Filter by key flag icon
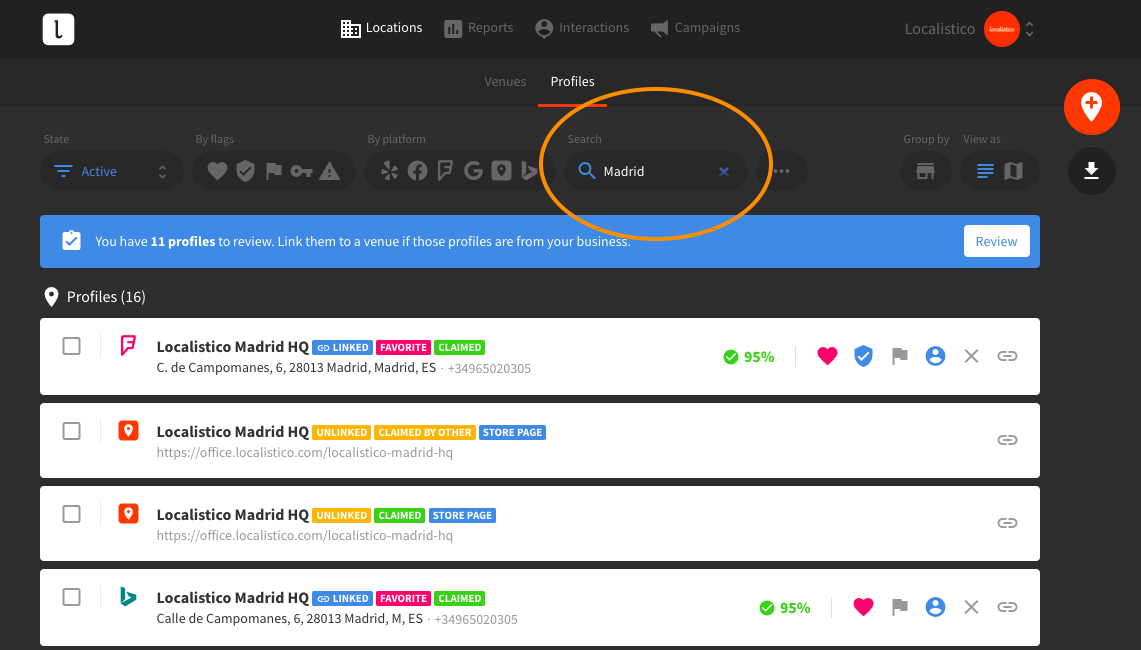The image size is (1141, 650). [301, 171]
